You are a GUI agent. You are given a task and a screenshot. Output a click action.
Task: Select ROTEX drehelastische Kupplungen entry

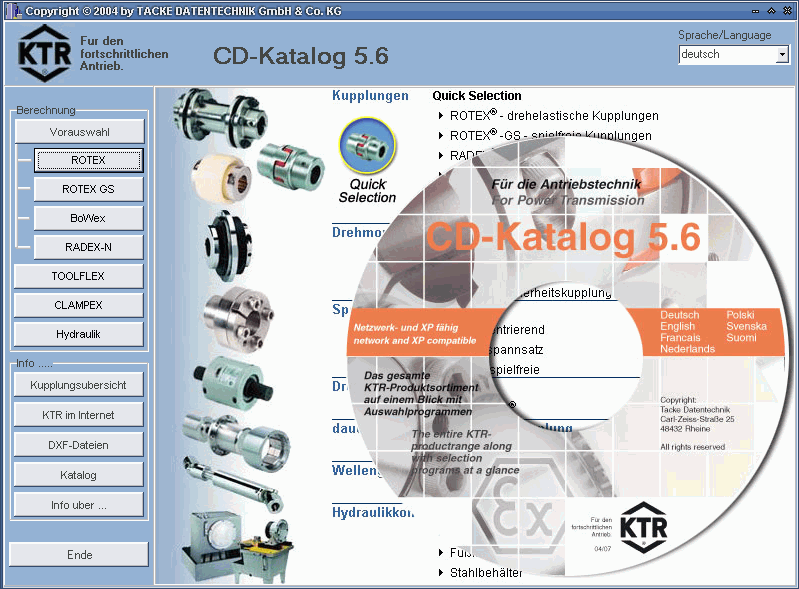554,116
